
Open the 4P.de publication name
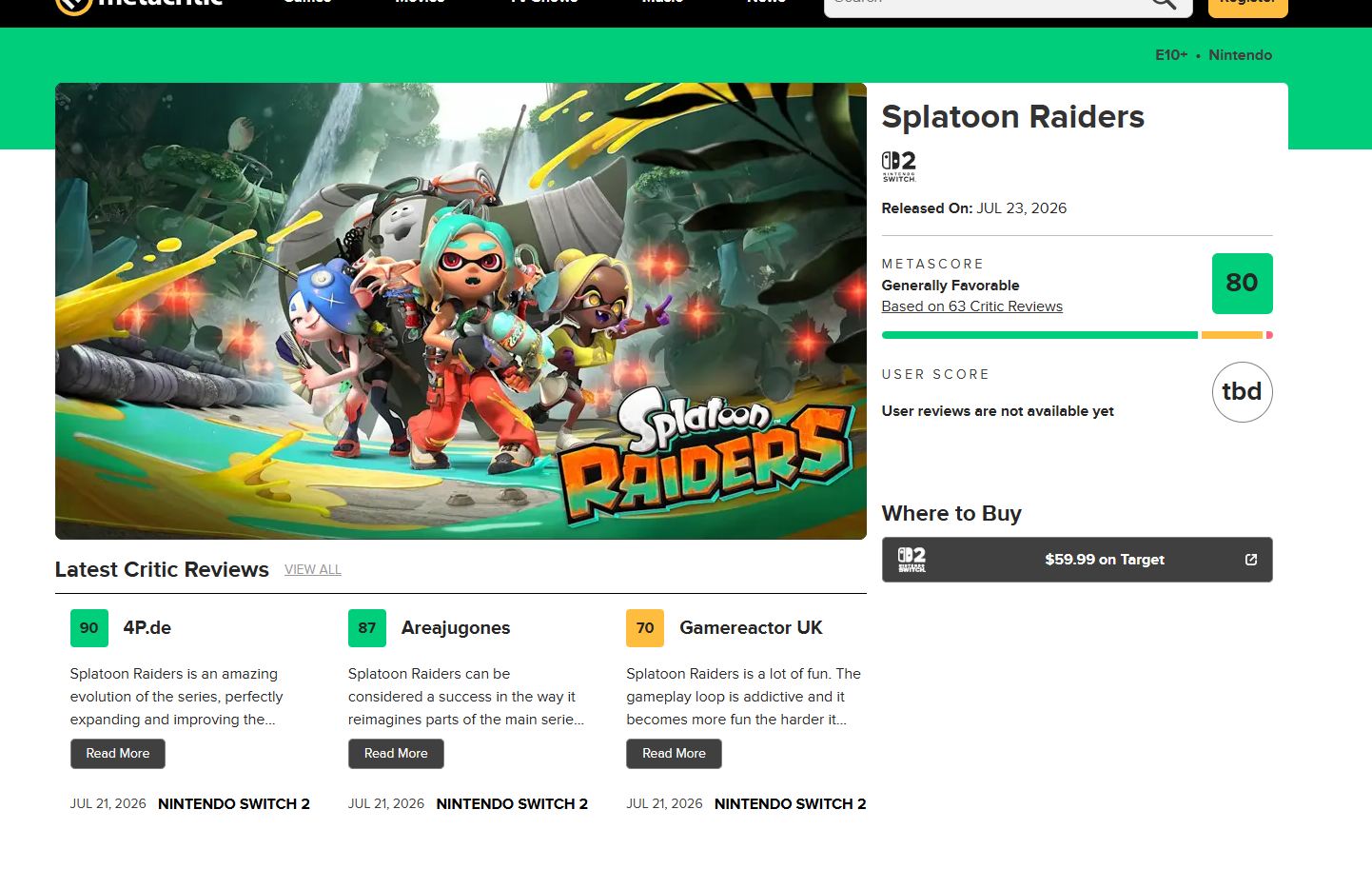tap(147, 628)
